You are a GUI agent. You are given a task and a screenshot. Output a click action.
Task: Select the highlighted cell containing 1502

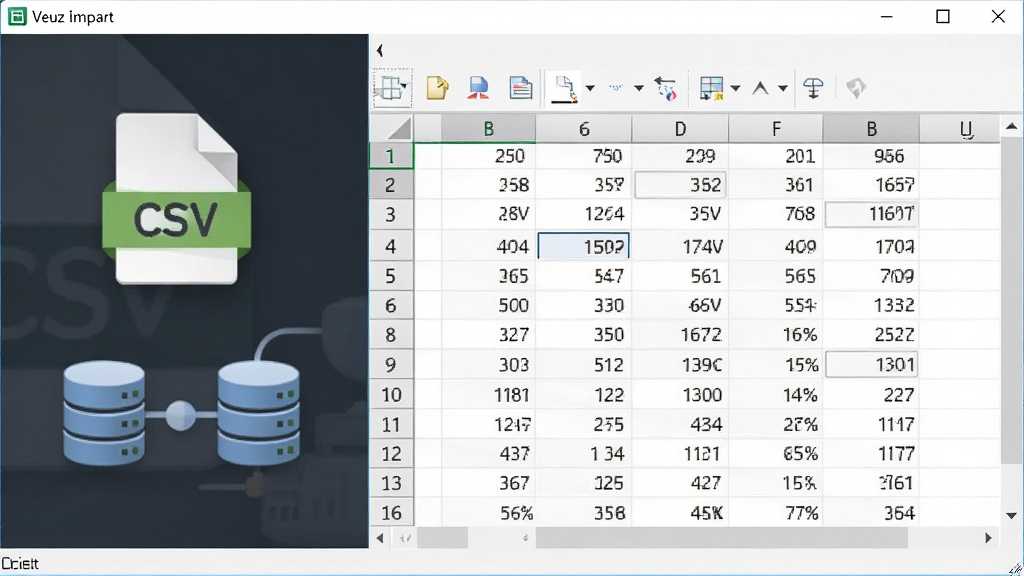[x=584, y=246]
